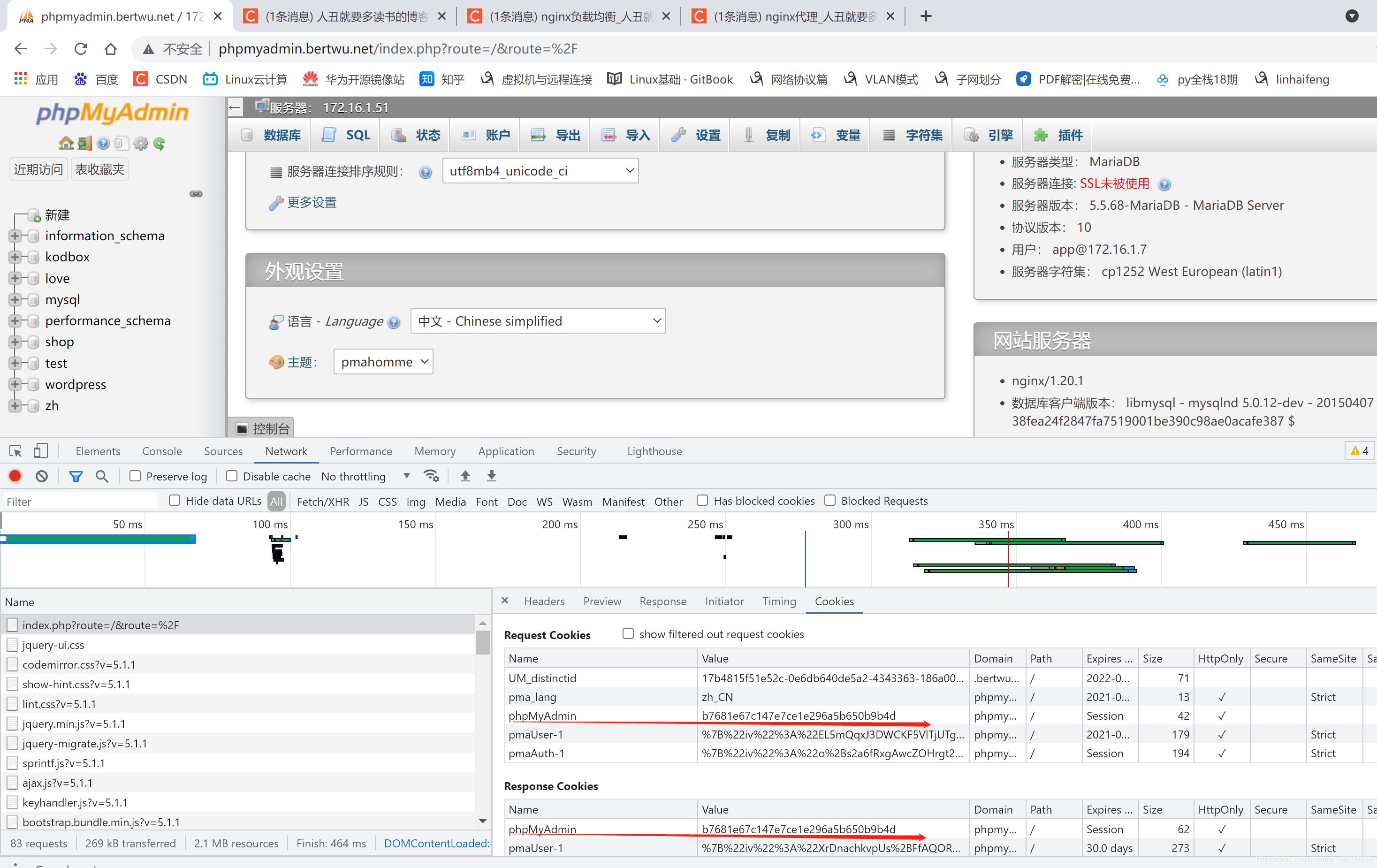Open help icon beside Language label
The image size is (1377, 868).
coord(394,322)
